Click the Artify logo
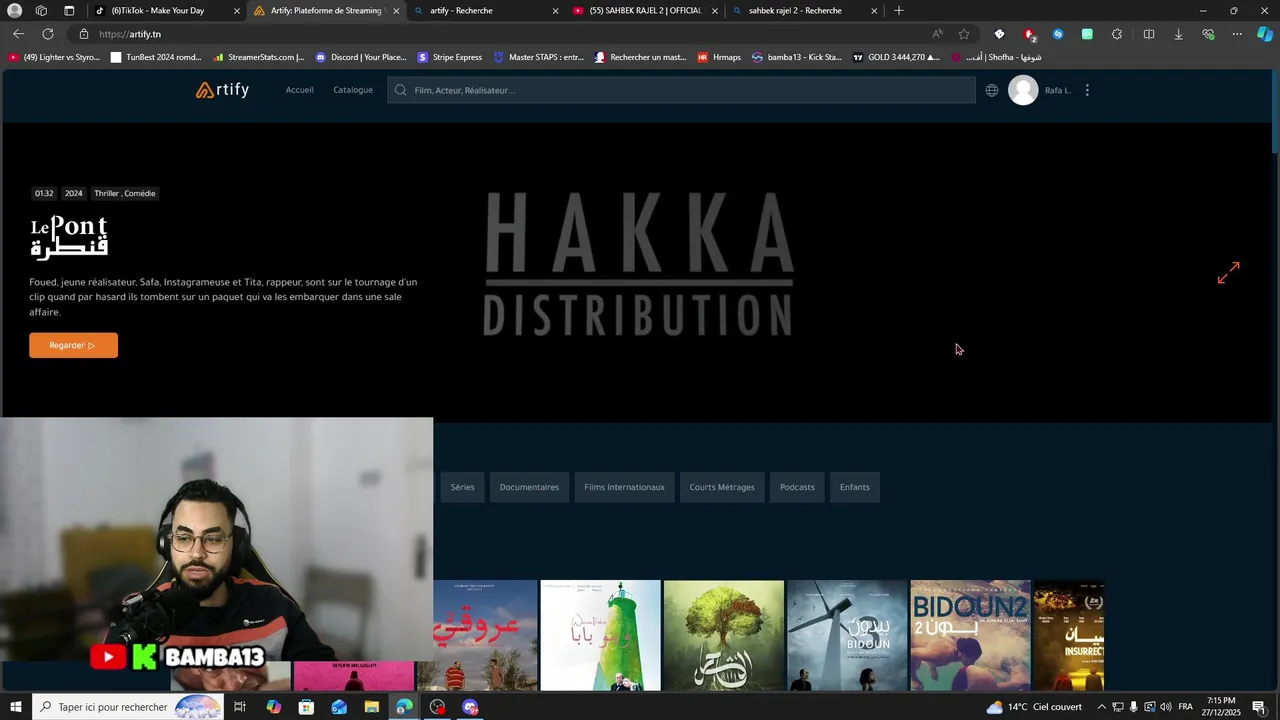The image size is (1280, 720). [222, 90]
